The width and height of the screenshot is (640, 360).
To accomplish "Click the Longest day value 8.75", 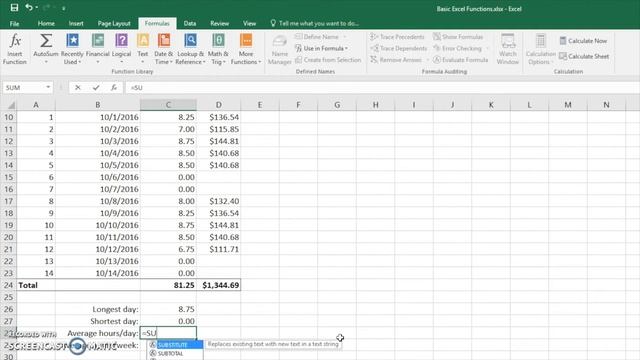I will click(168, 309).
